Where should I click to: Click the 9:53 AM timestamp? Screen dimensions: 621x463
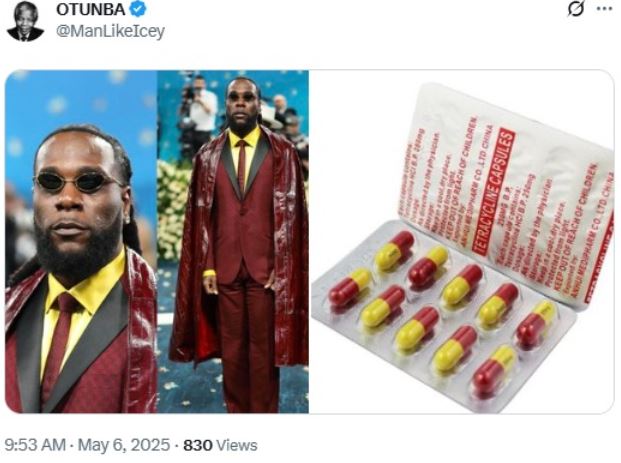point(35,445)
